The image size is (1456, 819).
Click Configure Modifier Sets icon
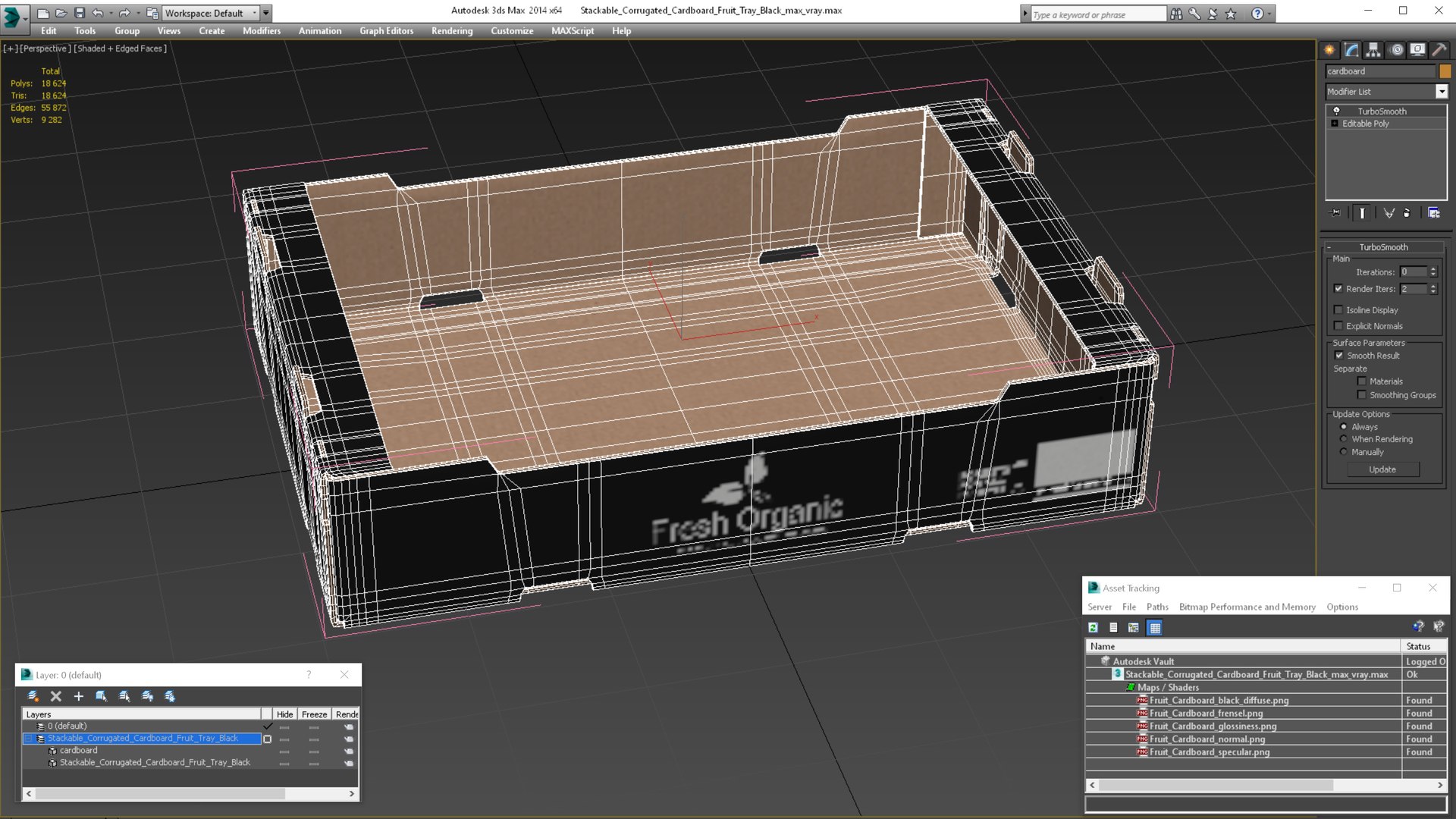point(1433,213)
